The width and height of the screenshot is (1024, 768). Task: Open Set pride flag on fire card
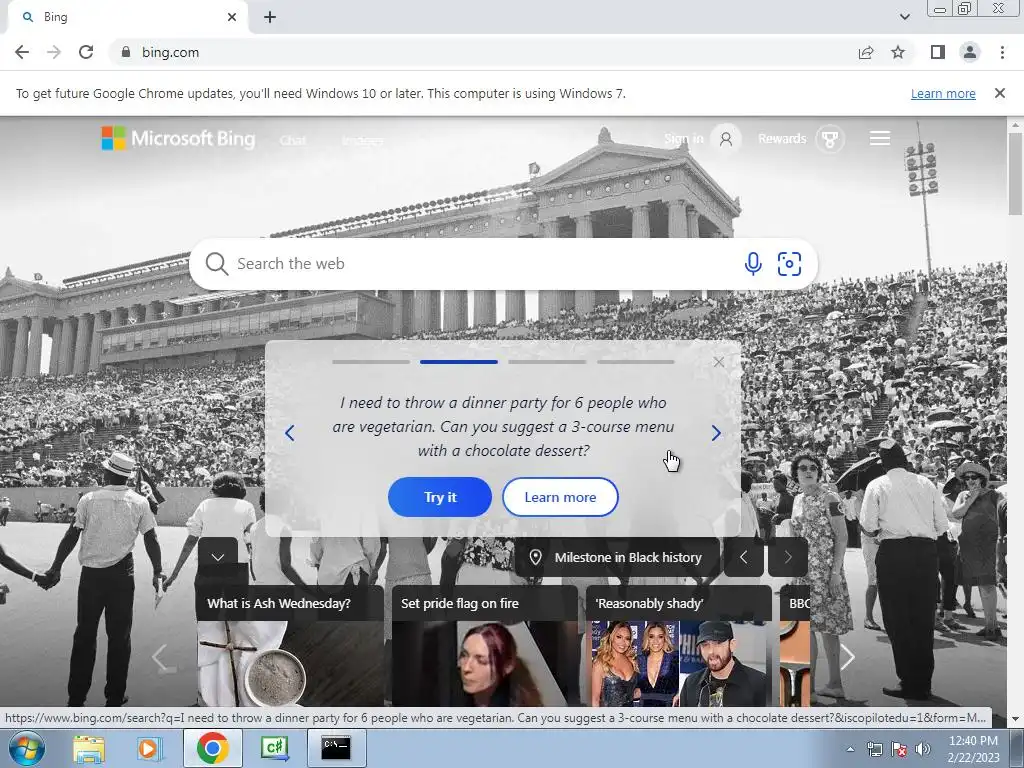485,645
